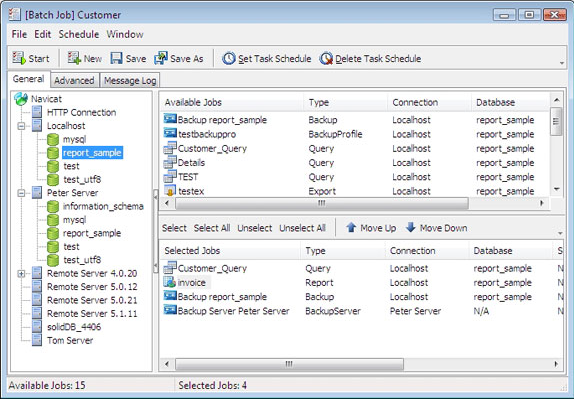Click the General tab
Viewport: 574px width, 399px height.
tap(29, 79)
